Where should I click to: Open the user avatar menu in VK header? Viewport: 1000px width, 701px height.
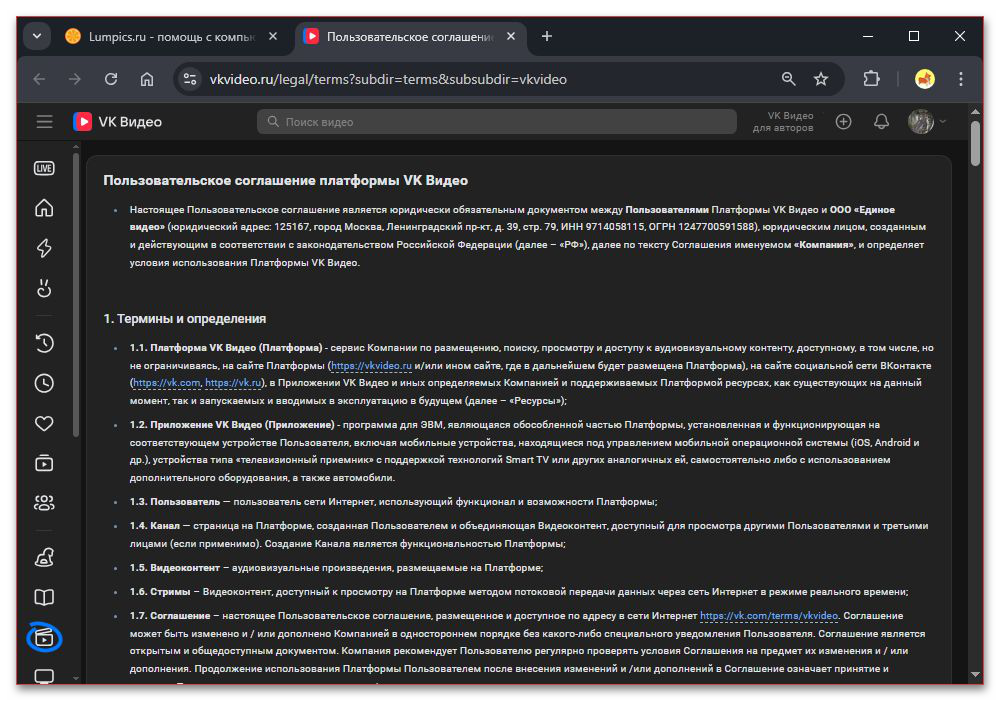(926, 121)
